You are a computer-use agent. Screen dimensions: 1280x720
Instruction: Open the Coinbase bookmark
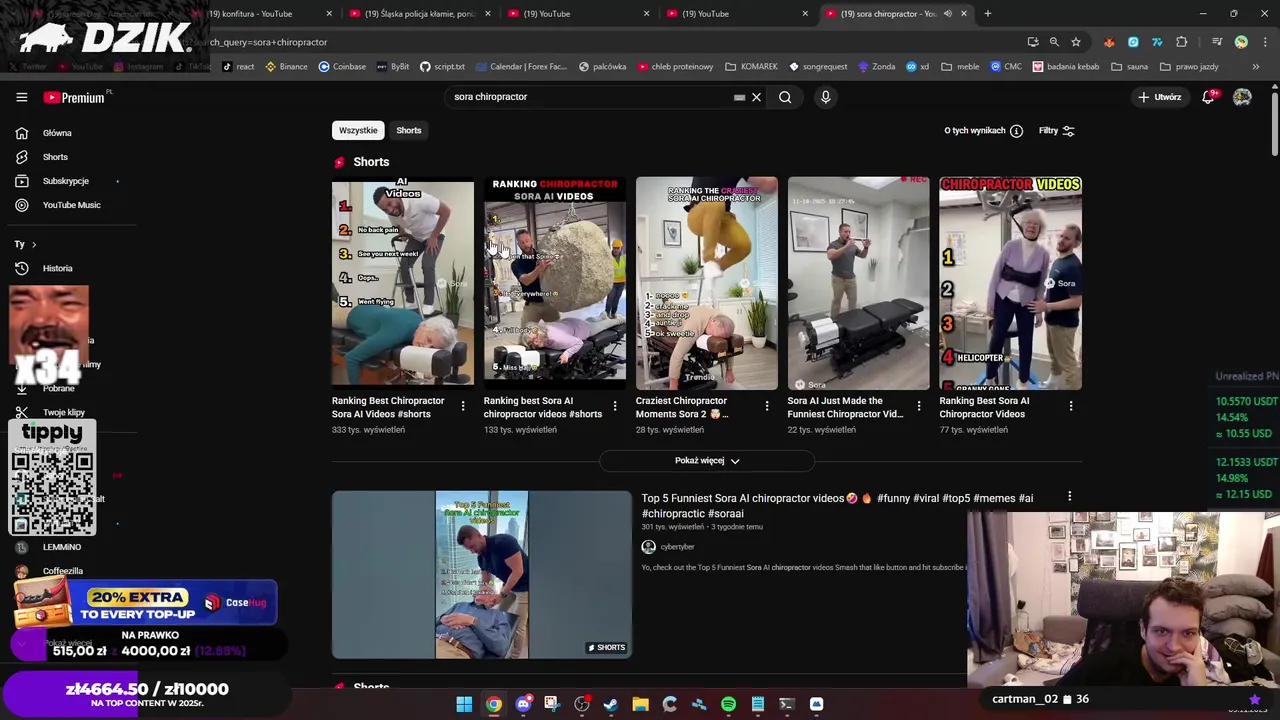pyautogui.click(x=342, y=67)
